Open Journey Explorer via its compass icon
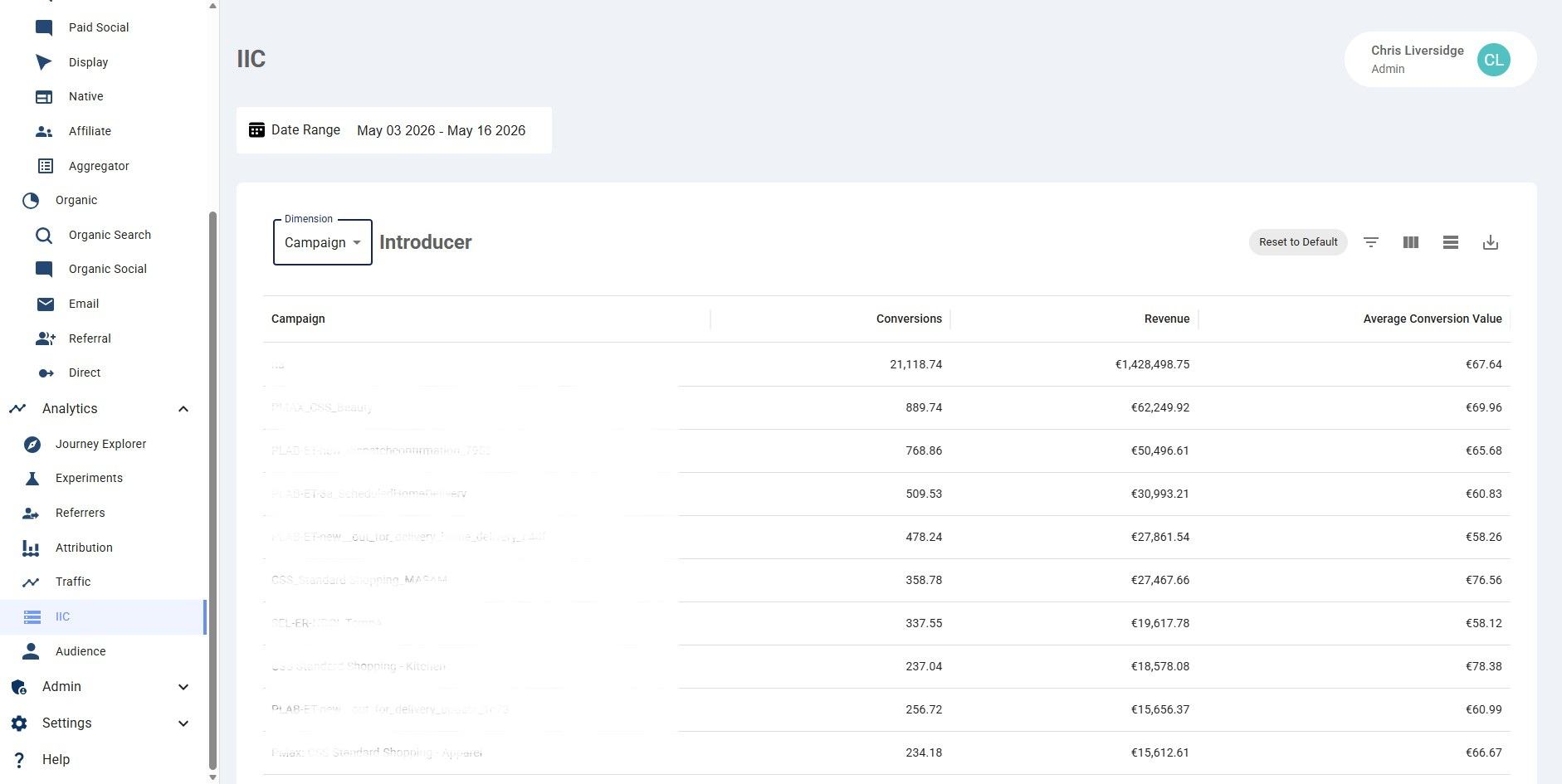The height and width of the screenshot is (784, 1562). click(32, 444)
